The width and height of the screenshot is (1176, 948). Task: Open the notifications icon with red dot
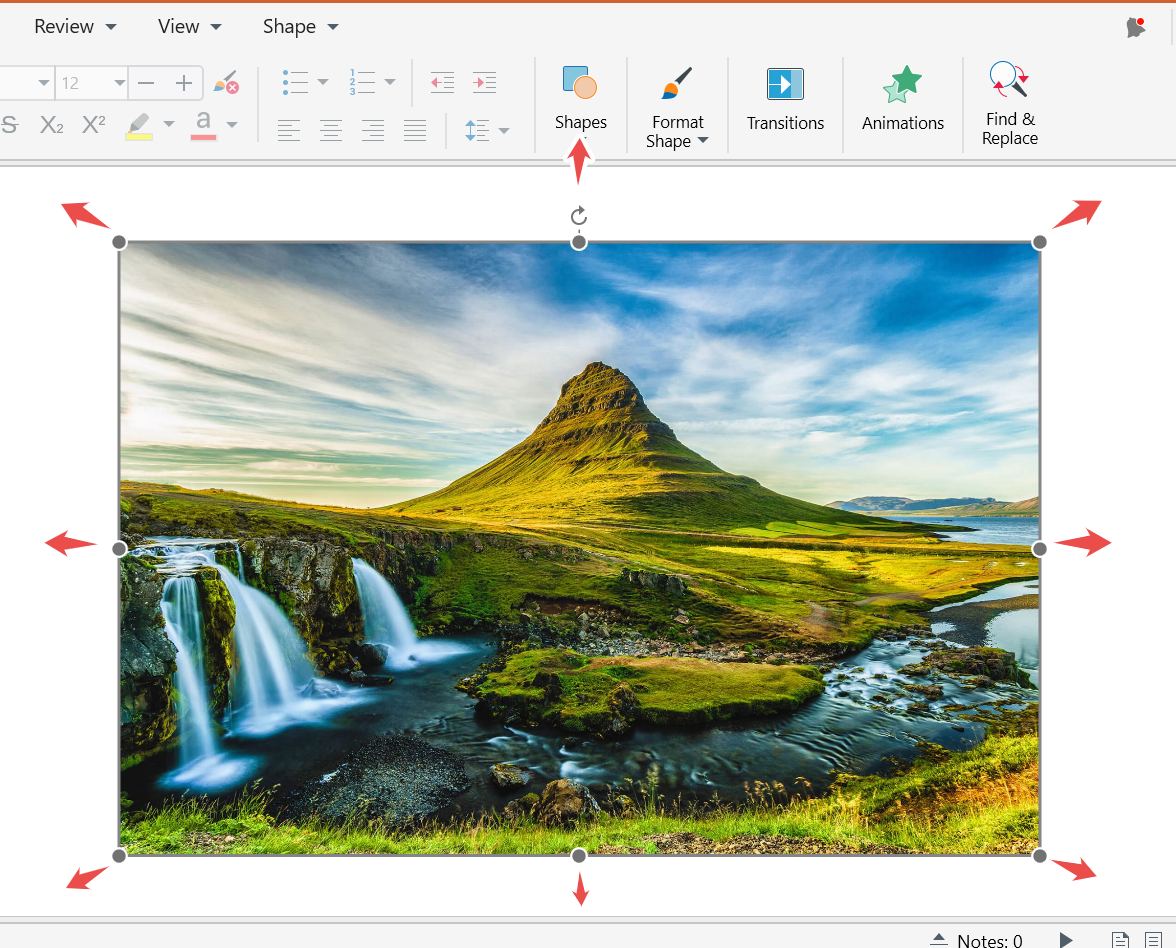click(1136, 28)
